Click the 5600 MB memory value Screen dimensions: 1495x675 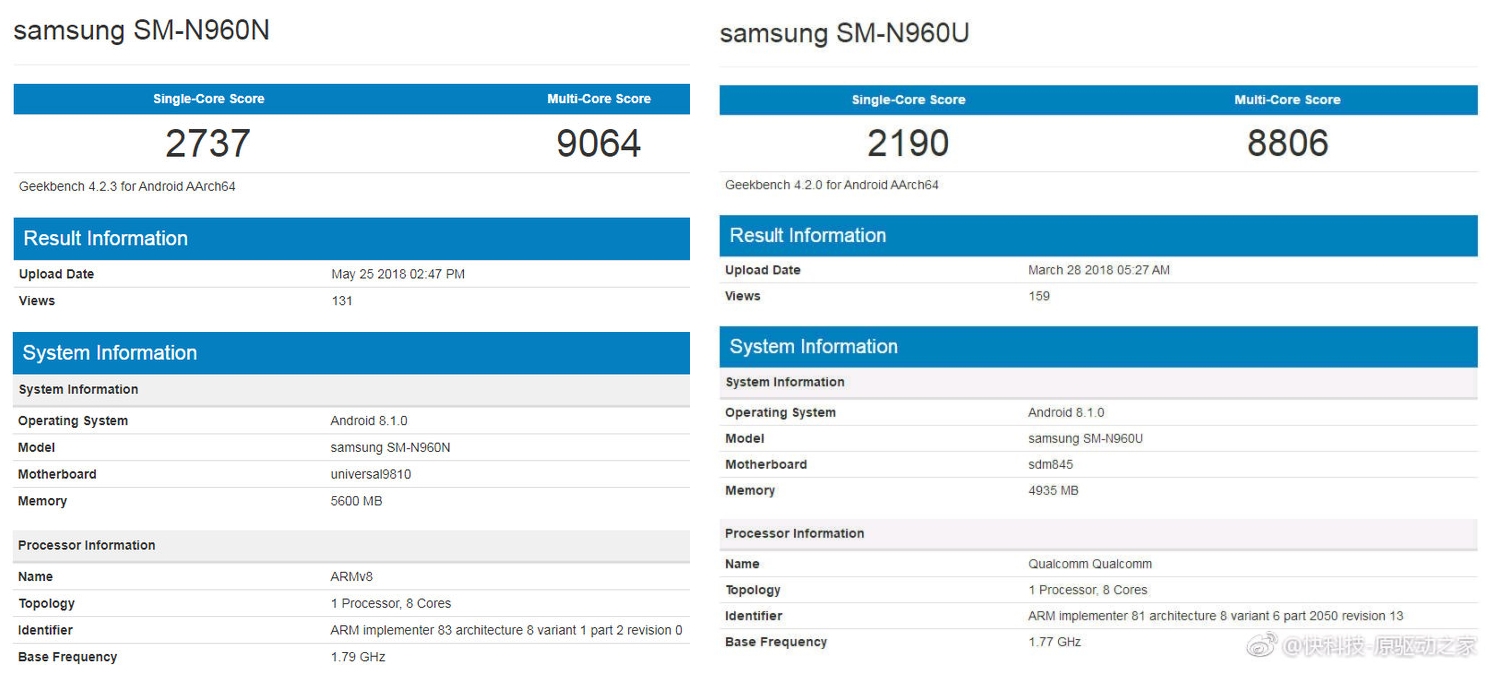click(356, 501)
